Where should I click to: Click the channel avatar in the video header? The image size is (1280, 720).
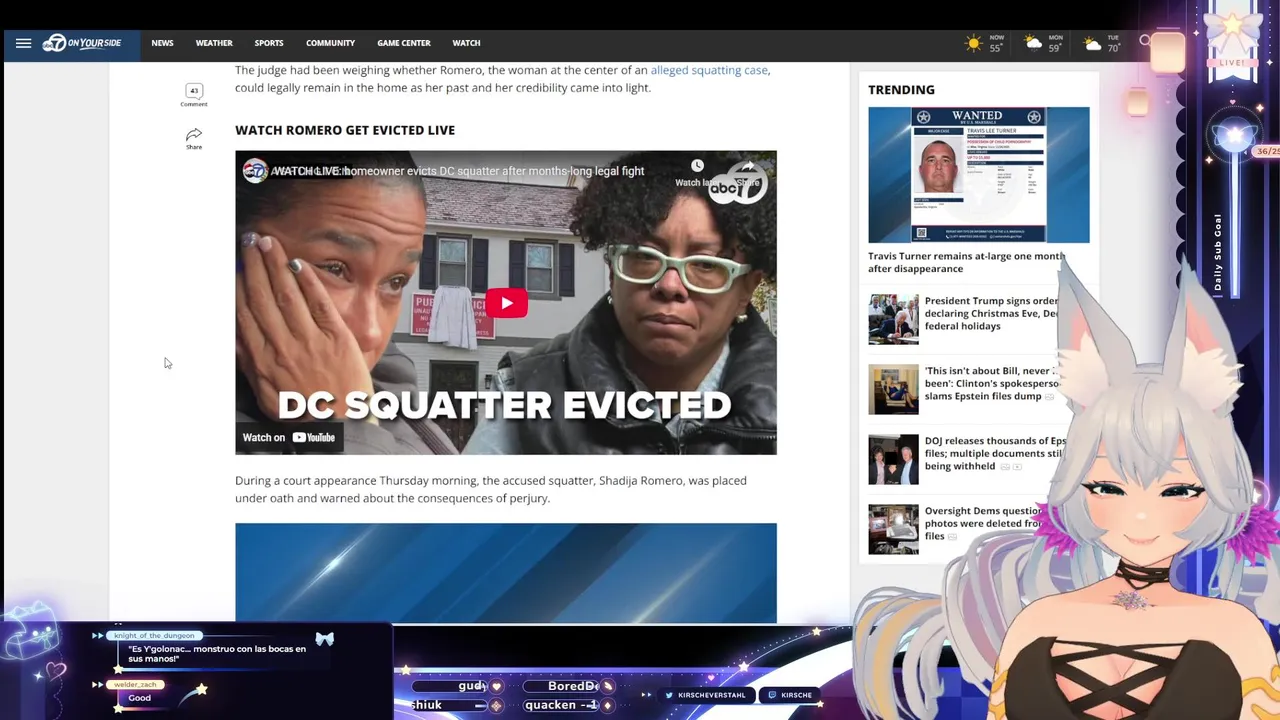click(255, 171)
